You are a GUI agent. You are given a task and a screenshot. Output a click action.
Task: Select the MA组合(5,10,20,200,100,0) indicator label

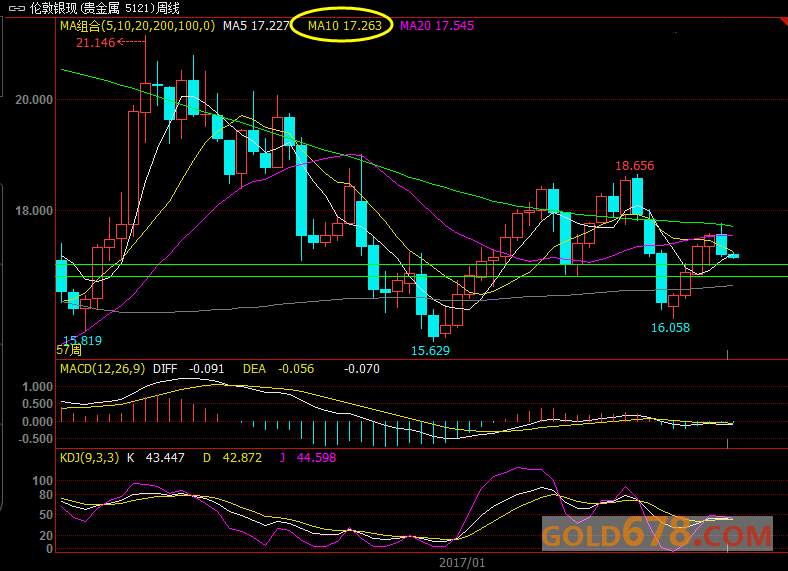click(137, 26)
